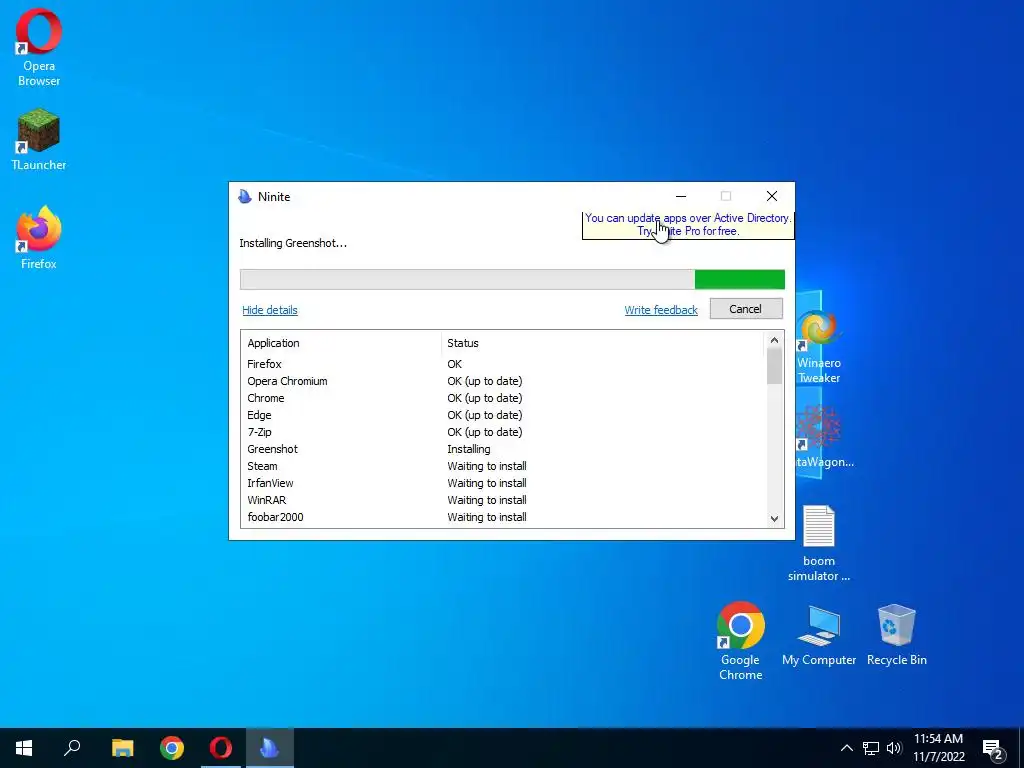Select the Winaero Tweaker desktop icon
Viewport: 1024px width, 768px height.
(x=819, y=347)
